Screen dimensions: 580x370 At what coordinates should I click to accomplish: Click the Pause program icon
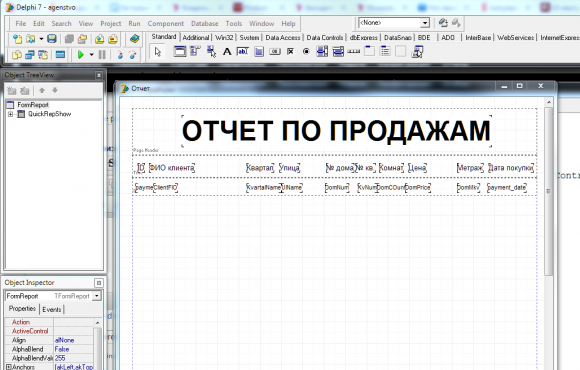pyautogui.click(x=102, y=55)
